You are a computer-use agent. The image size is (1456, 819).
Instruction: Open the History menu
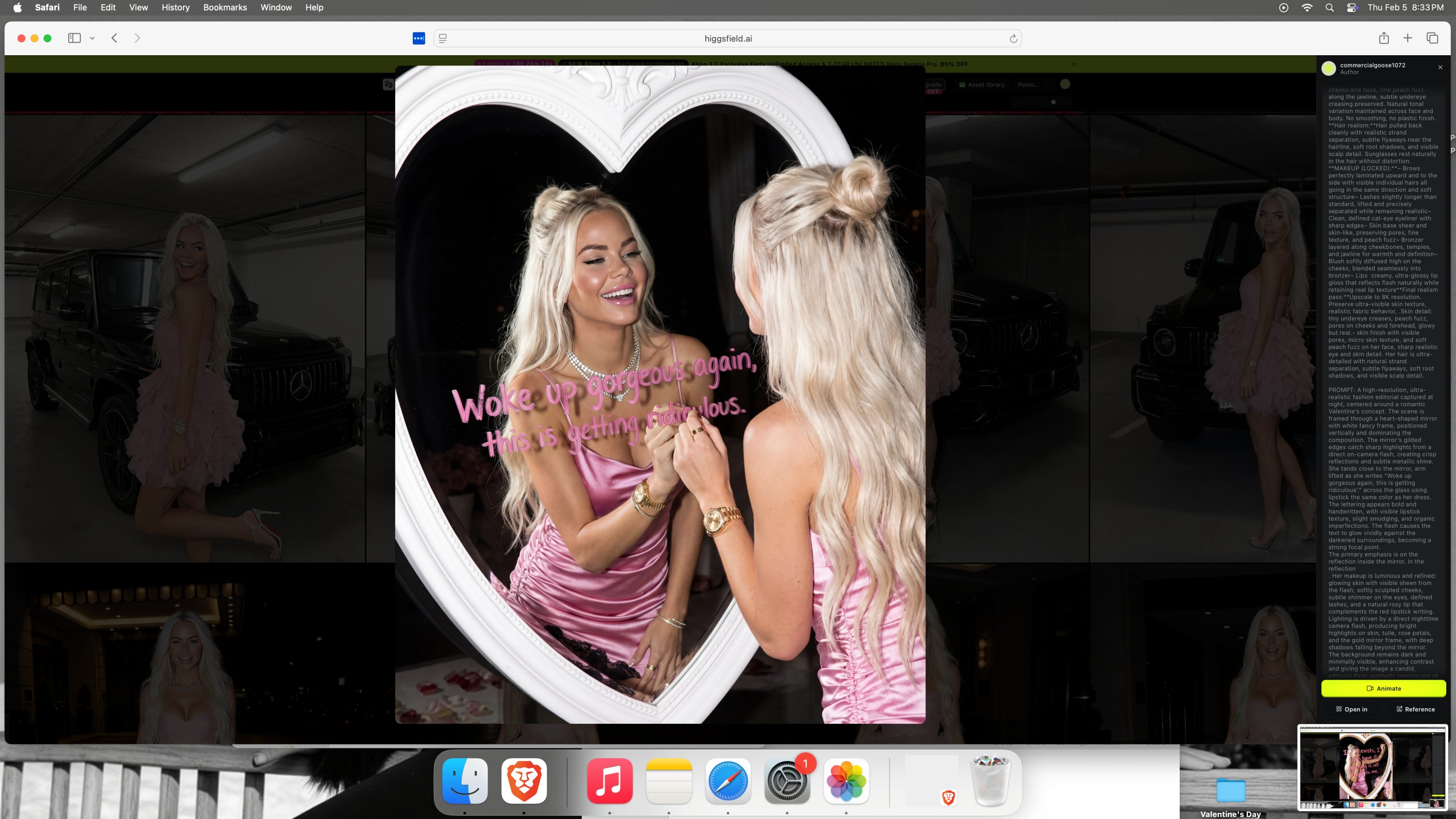175,7
